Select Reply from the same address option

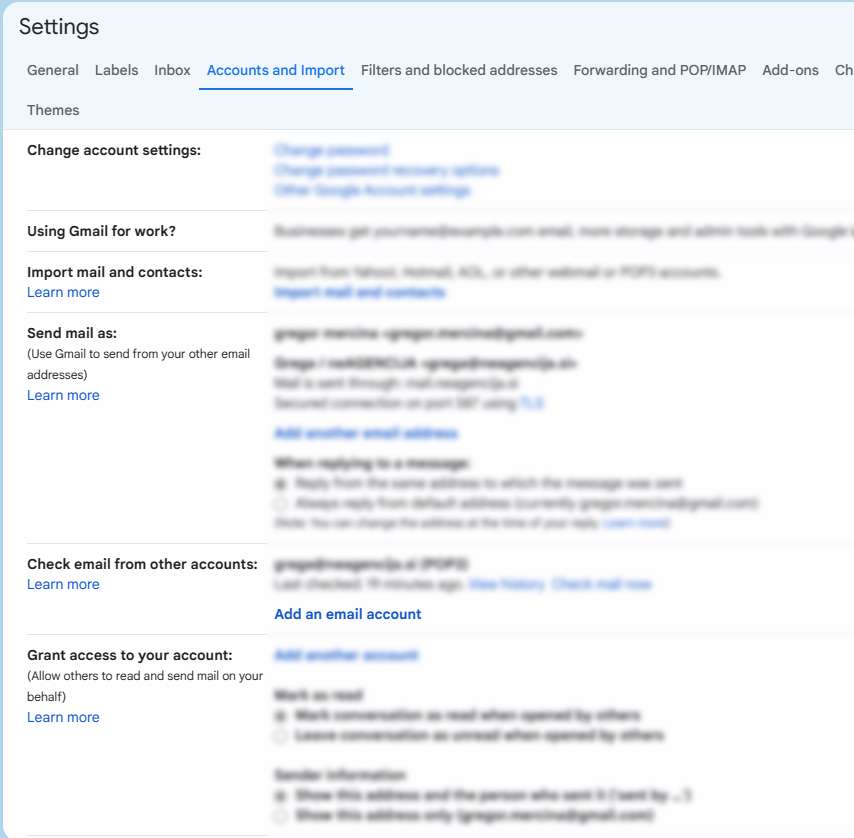coord(280,483)
